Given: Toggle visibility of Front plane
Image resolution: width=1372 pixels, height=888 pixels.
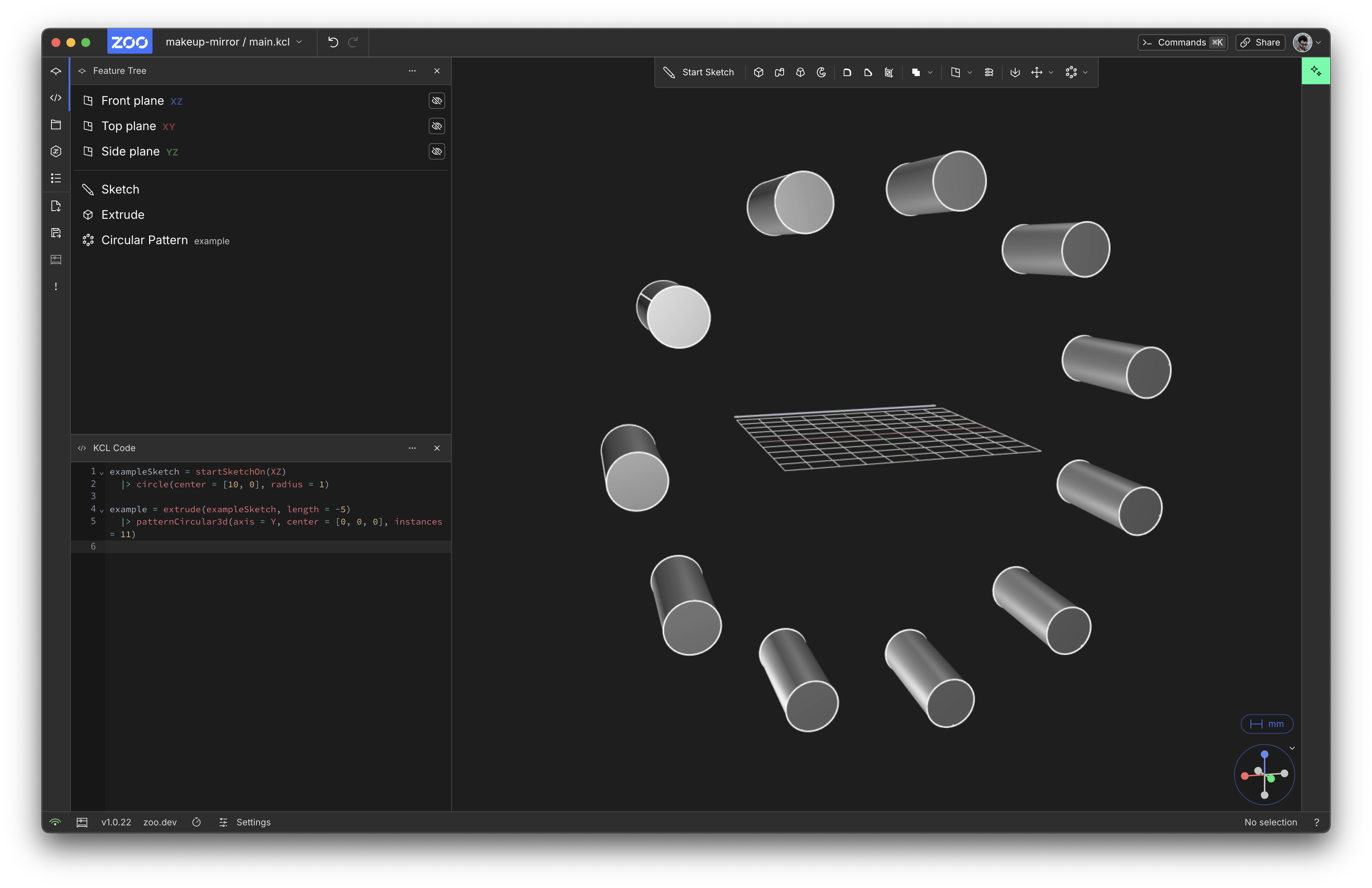Looking at the screenshot, I should click(436, 101).
